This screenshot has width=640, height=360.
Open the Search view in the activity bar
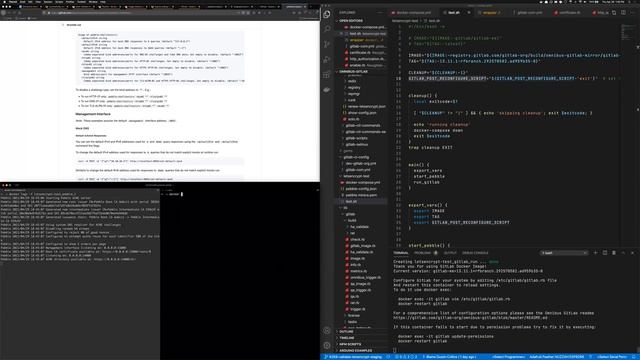click(327, 29)
